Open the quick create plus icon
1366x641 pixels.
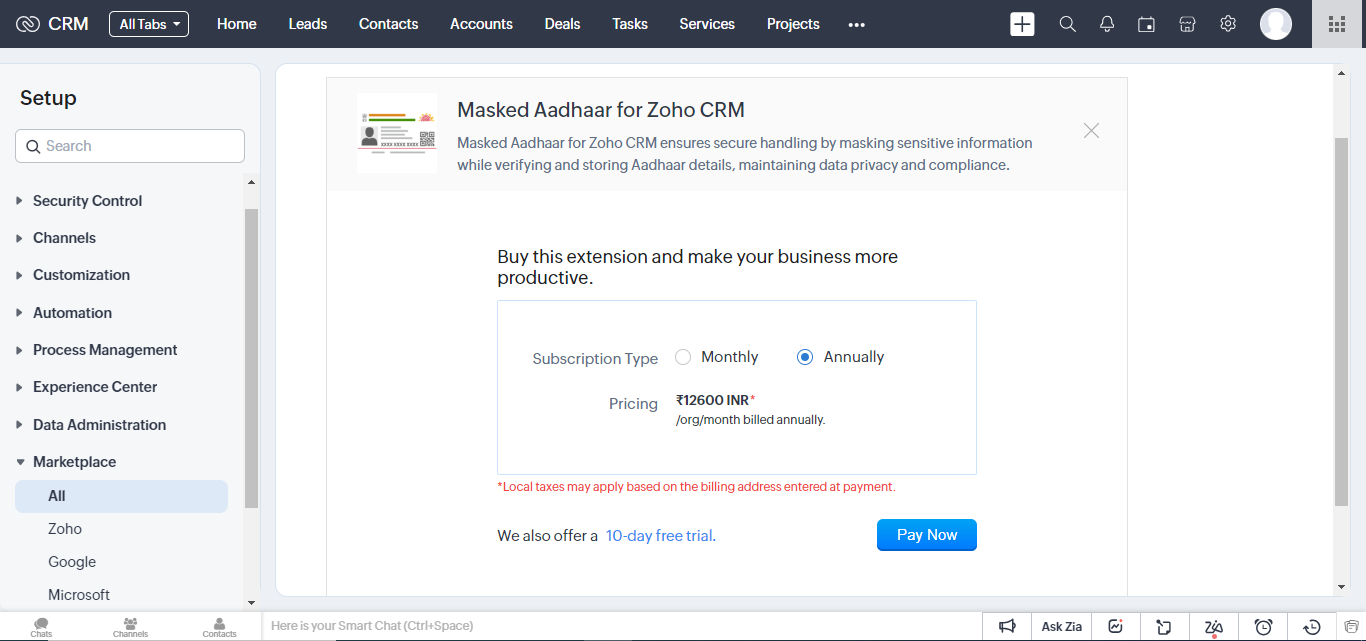(1022, 24)
